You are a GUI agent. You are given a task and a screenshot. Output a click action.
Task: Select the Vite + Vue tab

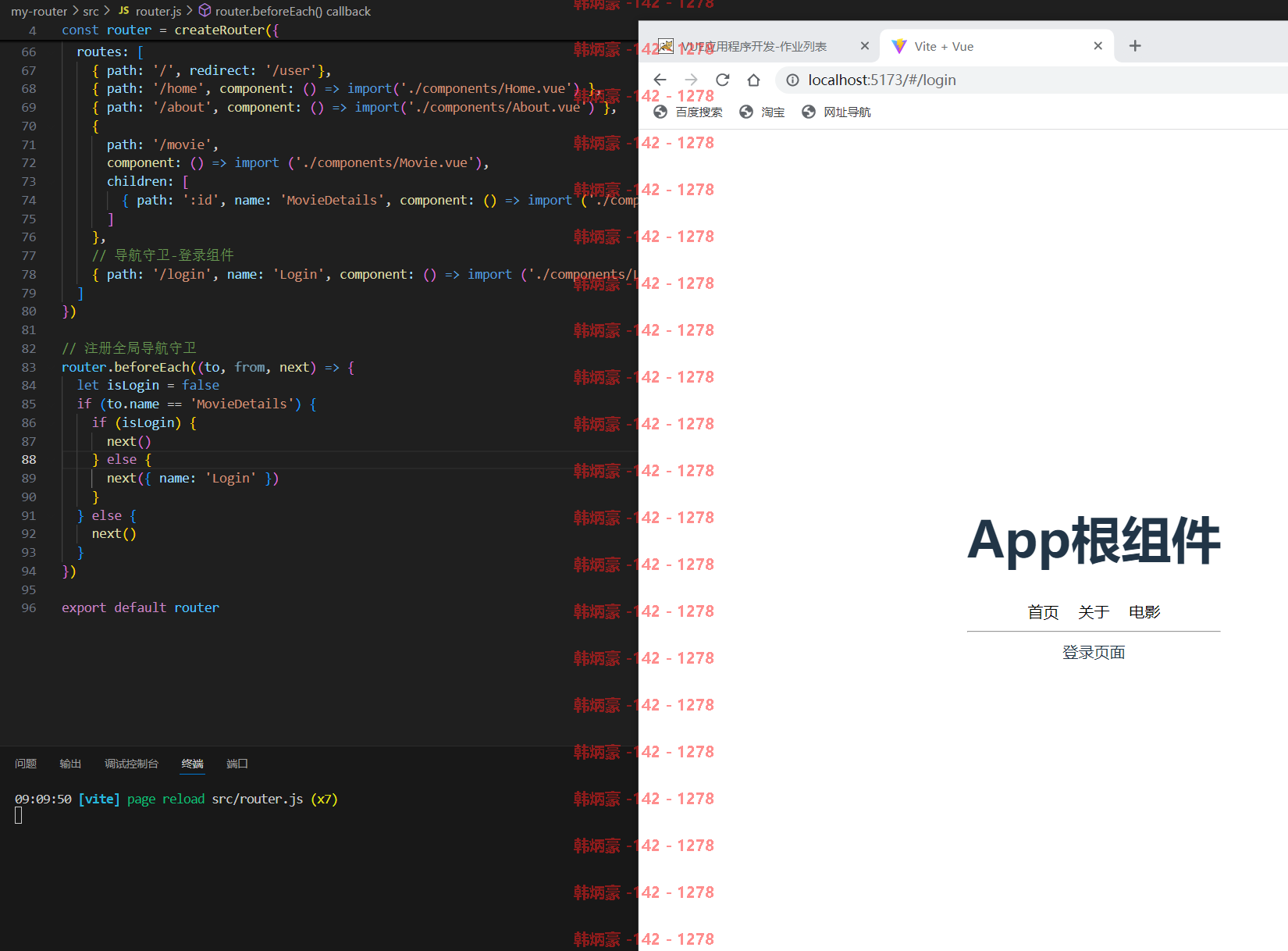[x=997, y=46]
